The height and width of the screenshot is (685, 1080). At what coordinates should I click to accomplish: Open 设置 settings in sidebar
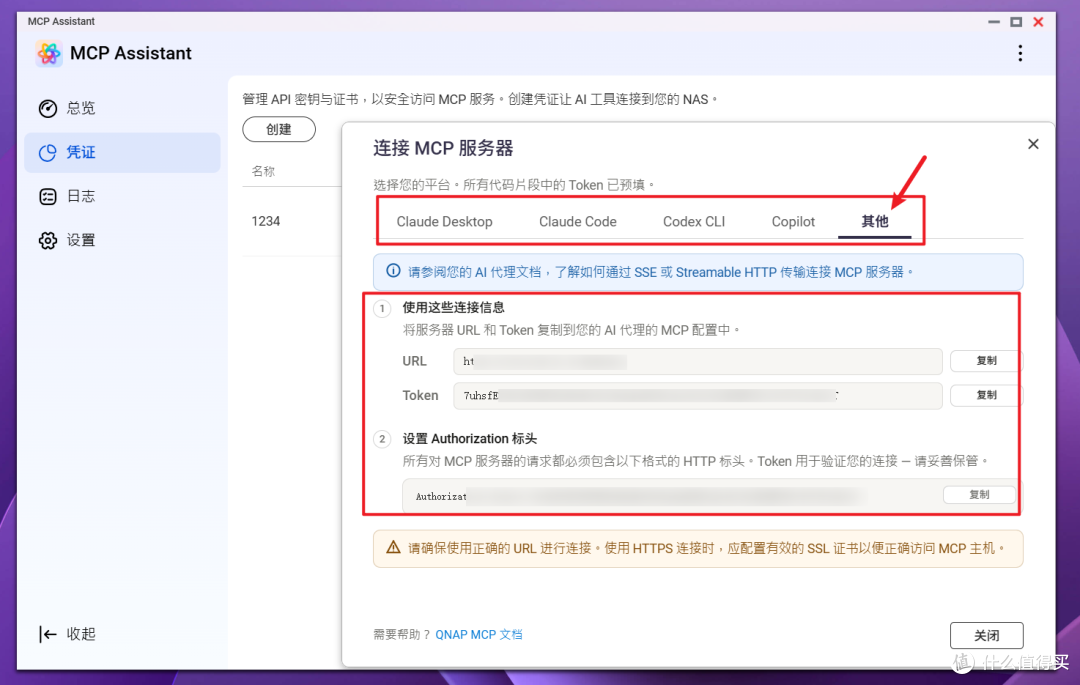[123, 240]
